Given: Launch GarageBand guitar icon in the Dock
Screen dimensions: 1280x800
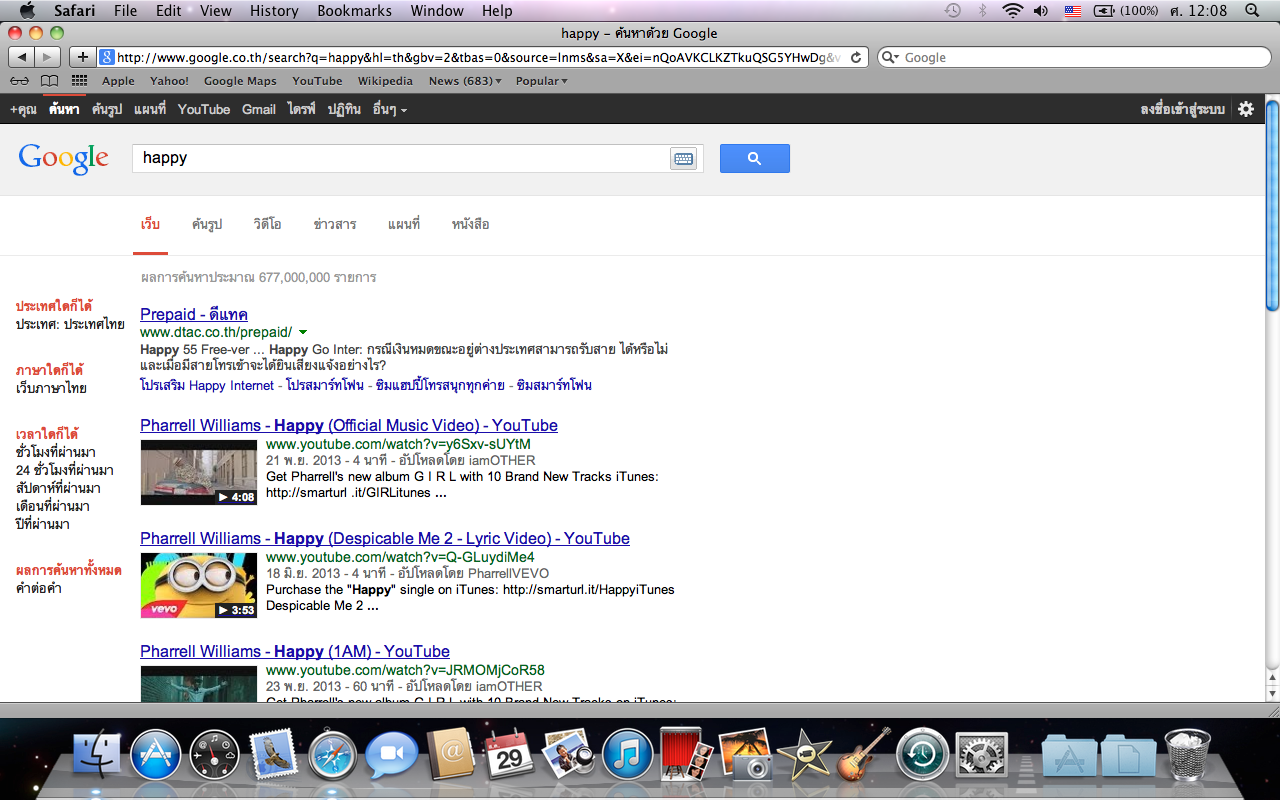Looking at the screenshot, I should point(864,755).
